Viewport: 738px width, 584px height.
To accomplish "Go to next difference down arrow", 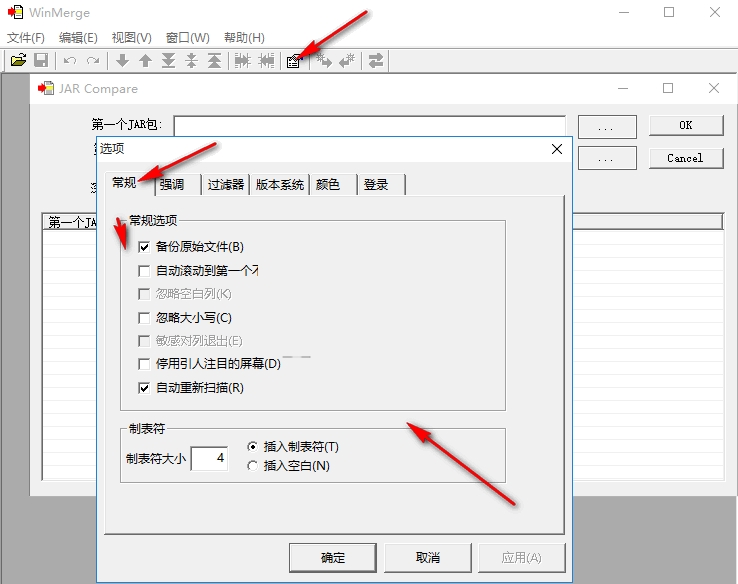I will tap(122, 61).
